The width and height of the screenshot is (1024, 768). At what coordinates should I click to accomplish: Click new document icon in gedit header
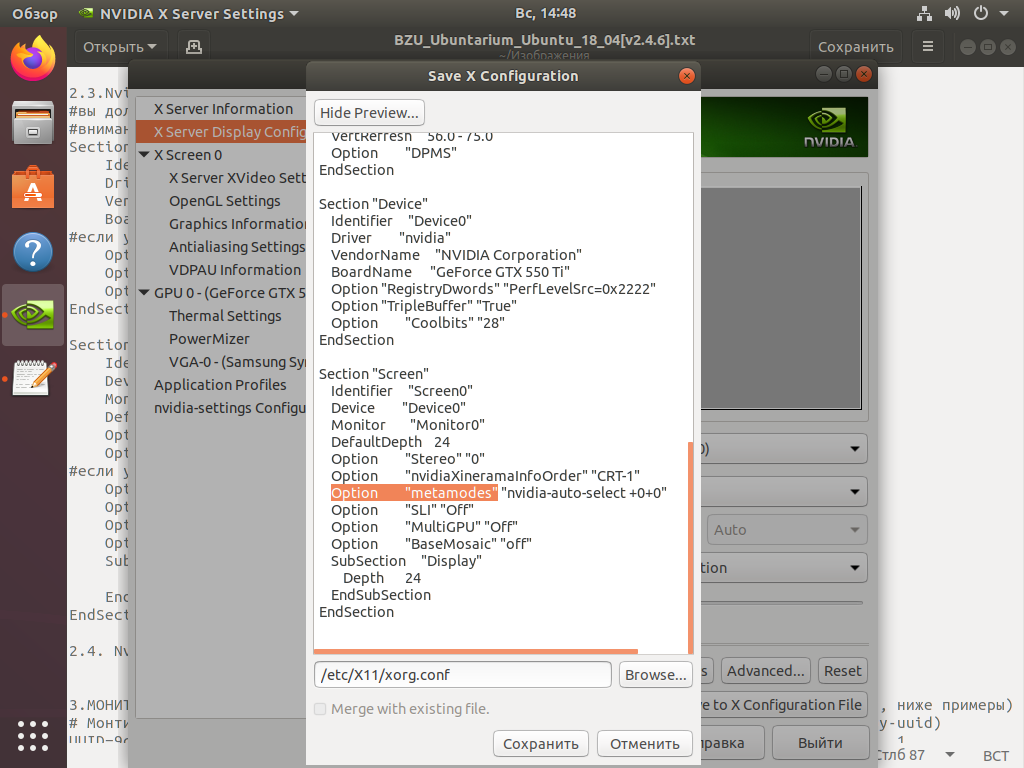click(194, 47)
